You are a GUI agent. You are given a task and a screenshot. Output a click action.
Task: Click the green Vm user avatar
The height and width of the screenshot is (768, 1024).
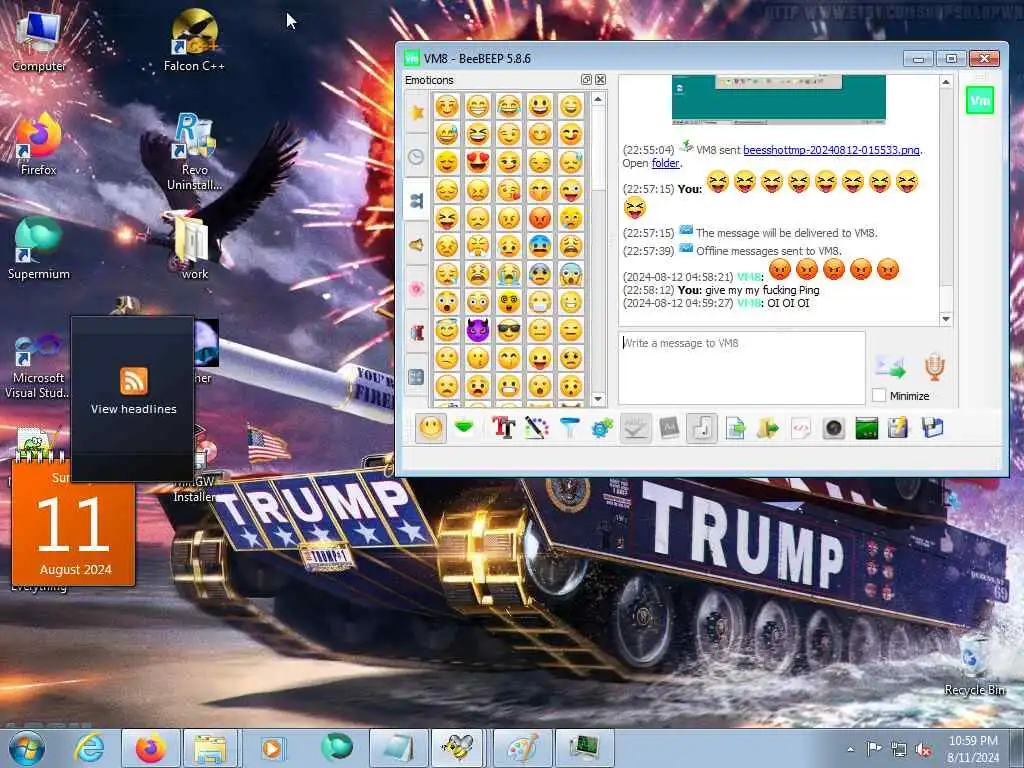980,101
